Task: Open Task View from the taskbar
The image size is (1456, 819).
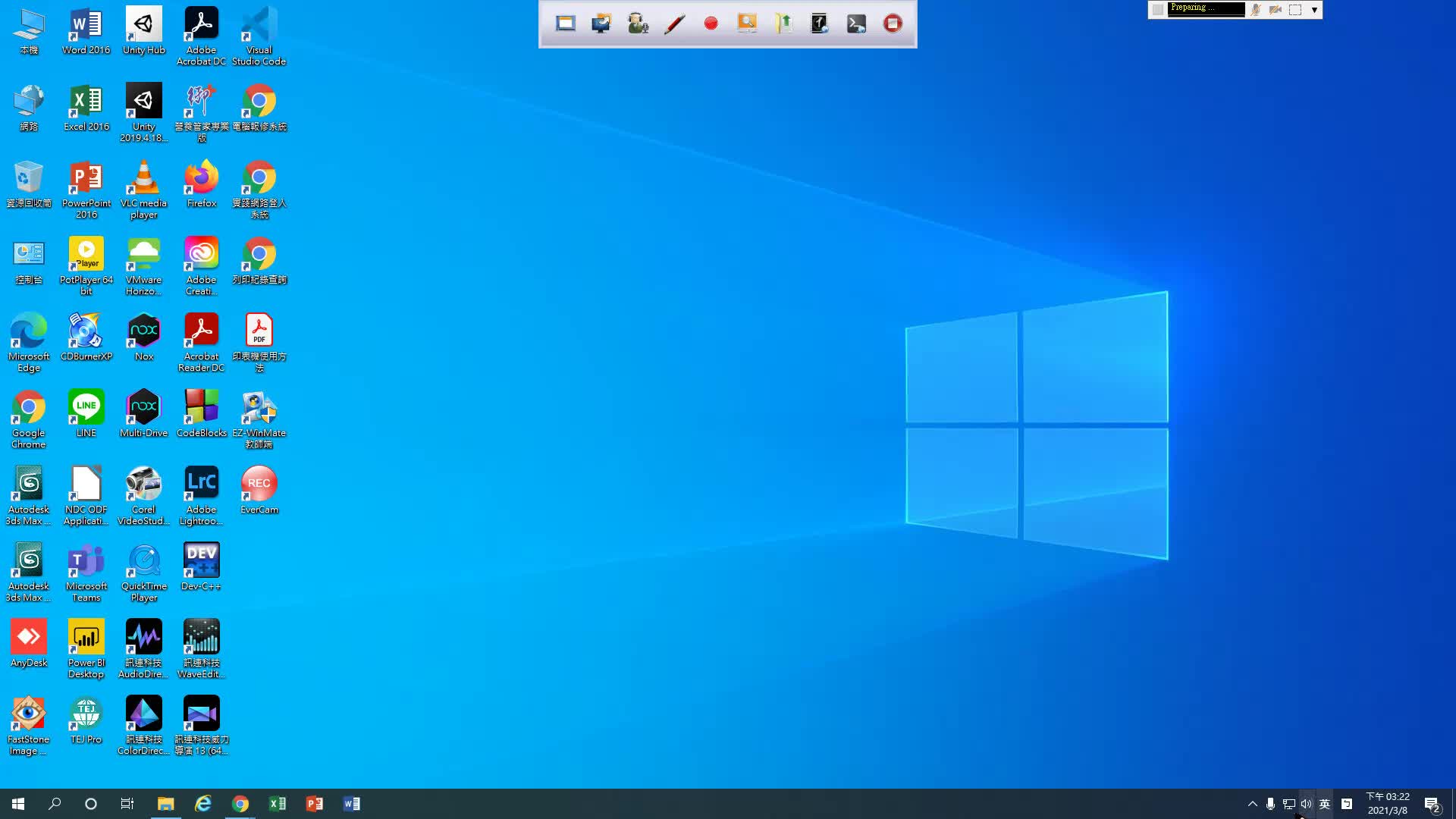Action: tap(127, 804)
